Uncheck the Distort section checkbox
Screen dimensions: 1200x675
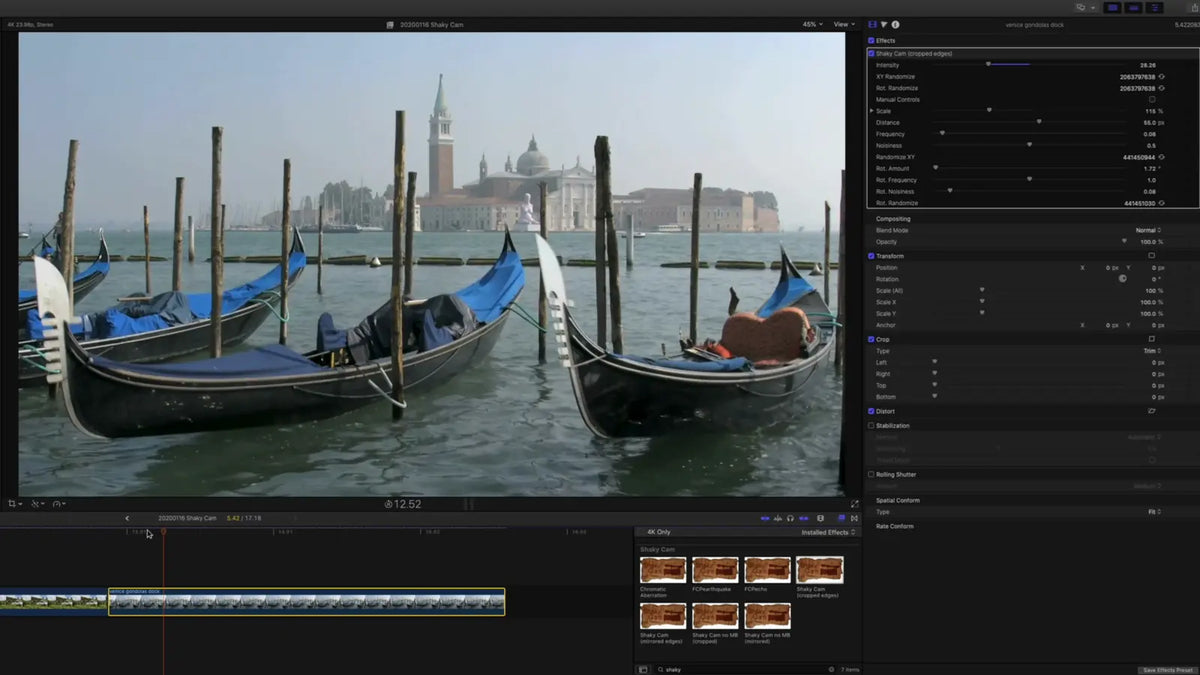click(x=871, y=411)
